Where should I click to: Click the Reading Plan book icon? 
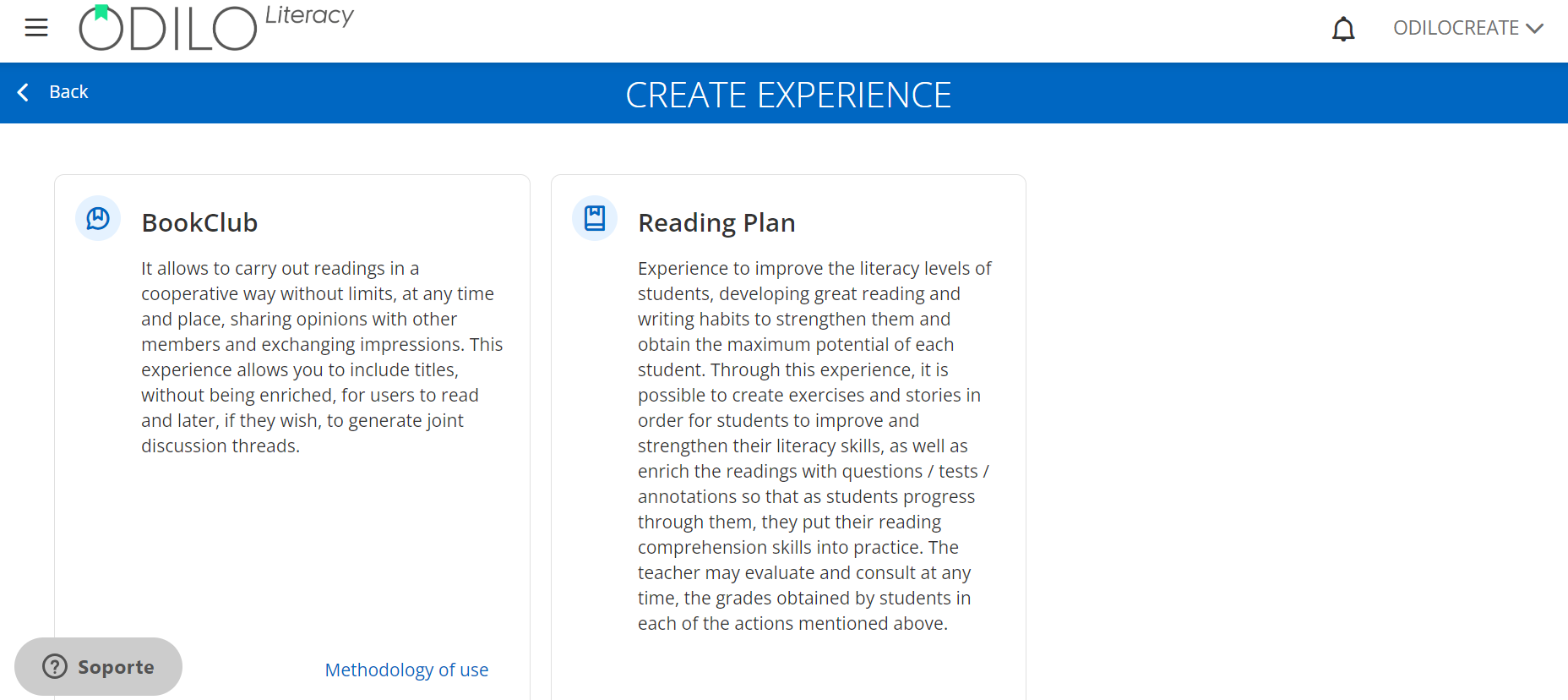595,218
